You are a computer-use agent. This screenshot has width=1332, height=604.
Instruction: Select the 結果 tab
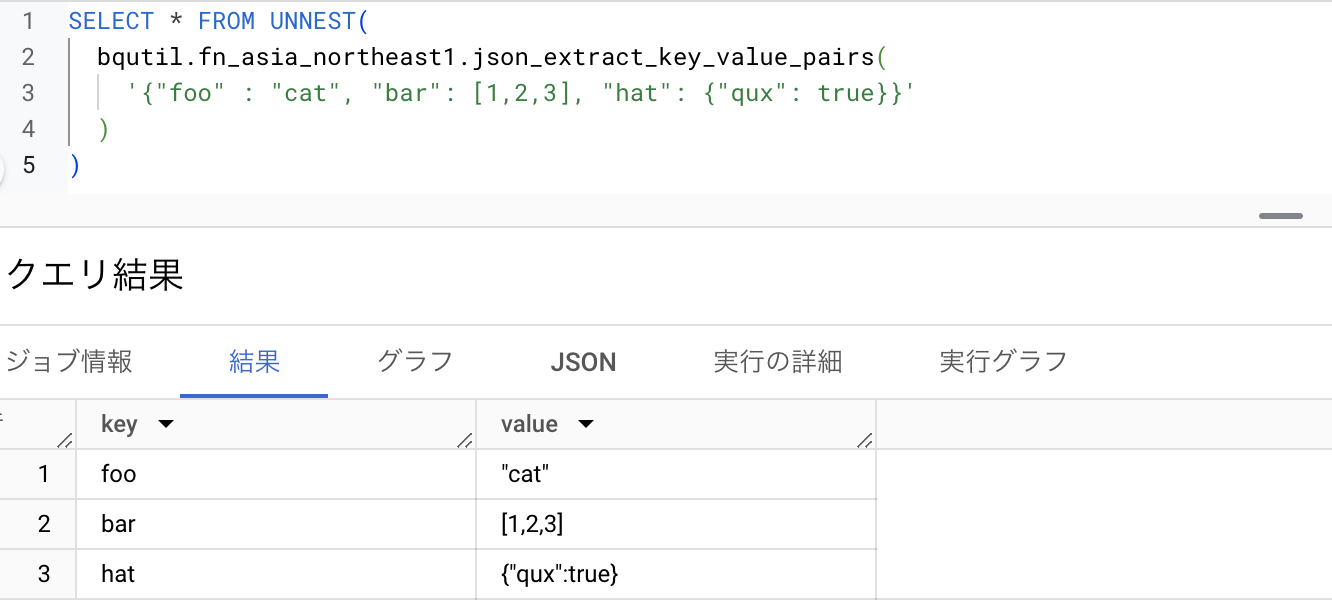[x=254, y=361]
